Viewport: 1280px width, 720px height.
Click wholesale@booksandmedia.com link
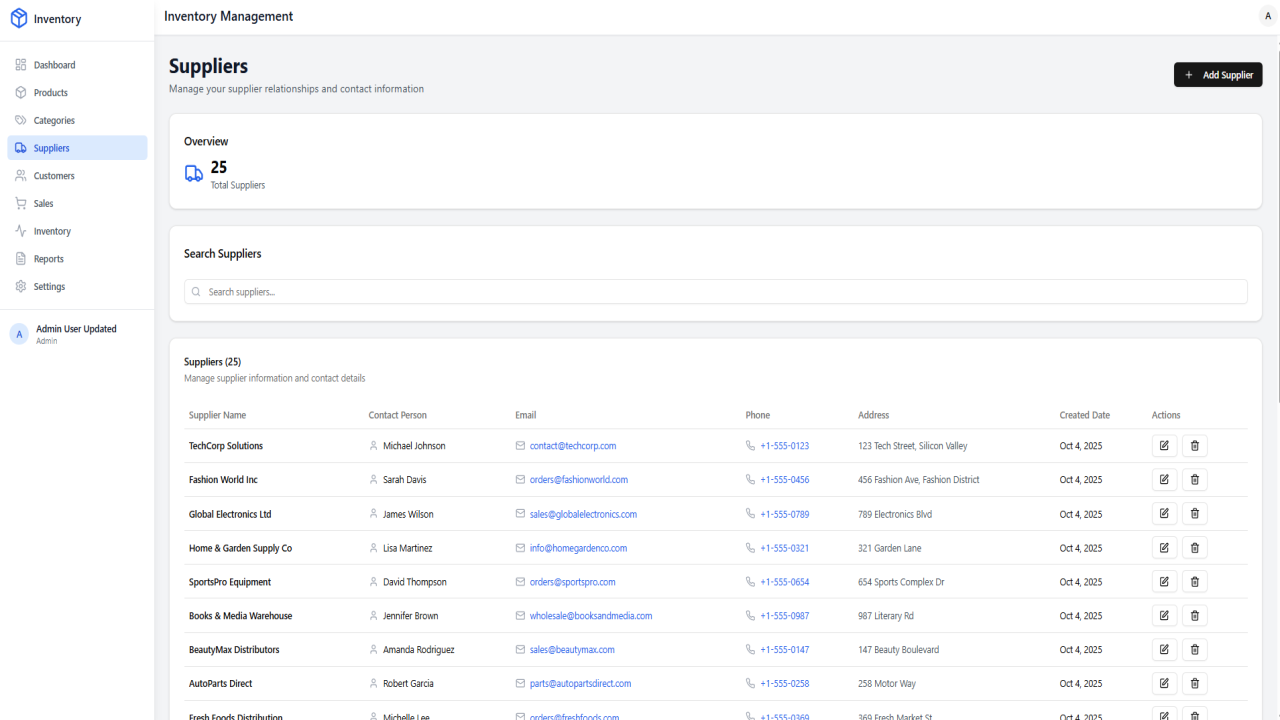point(591,616)
